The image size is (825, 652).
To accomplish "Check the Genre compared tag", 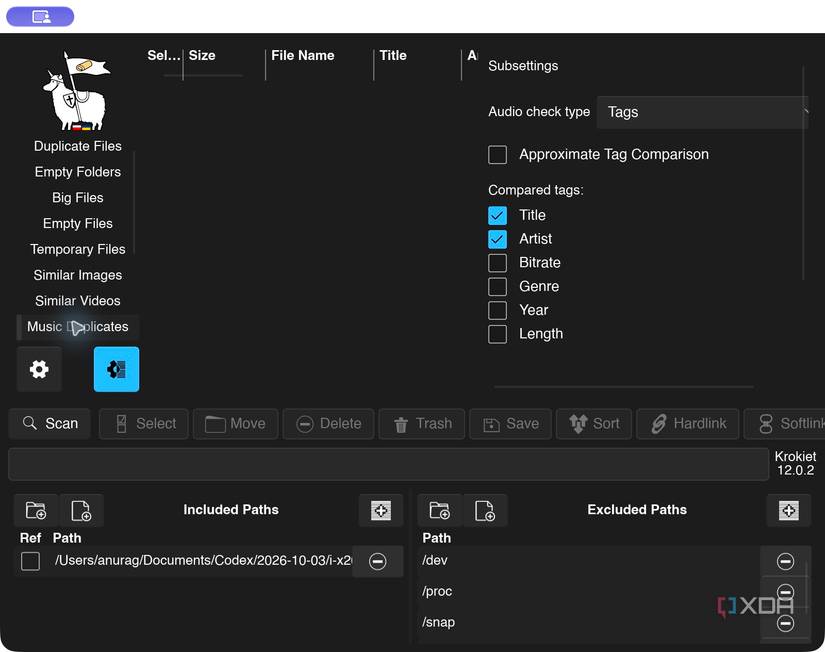I will [498, 286].
